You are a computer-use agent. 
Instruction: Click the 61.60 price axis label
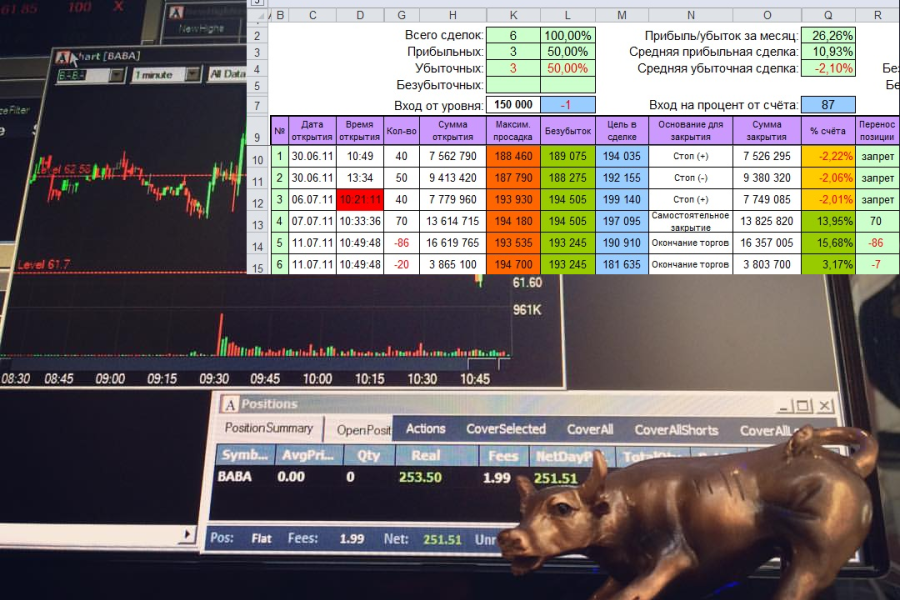coord(527,282)
